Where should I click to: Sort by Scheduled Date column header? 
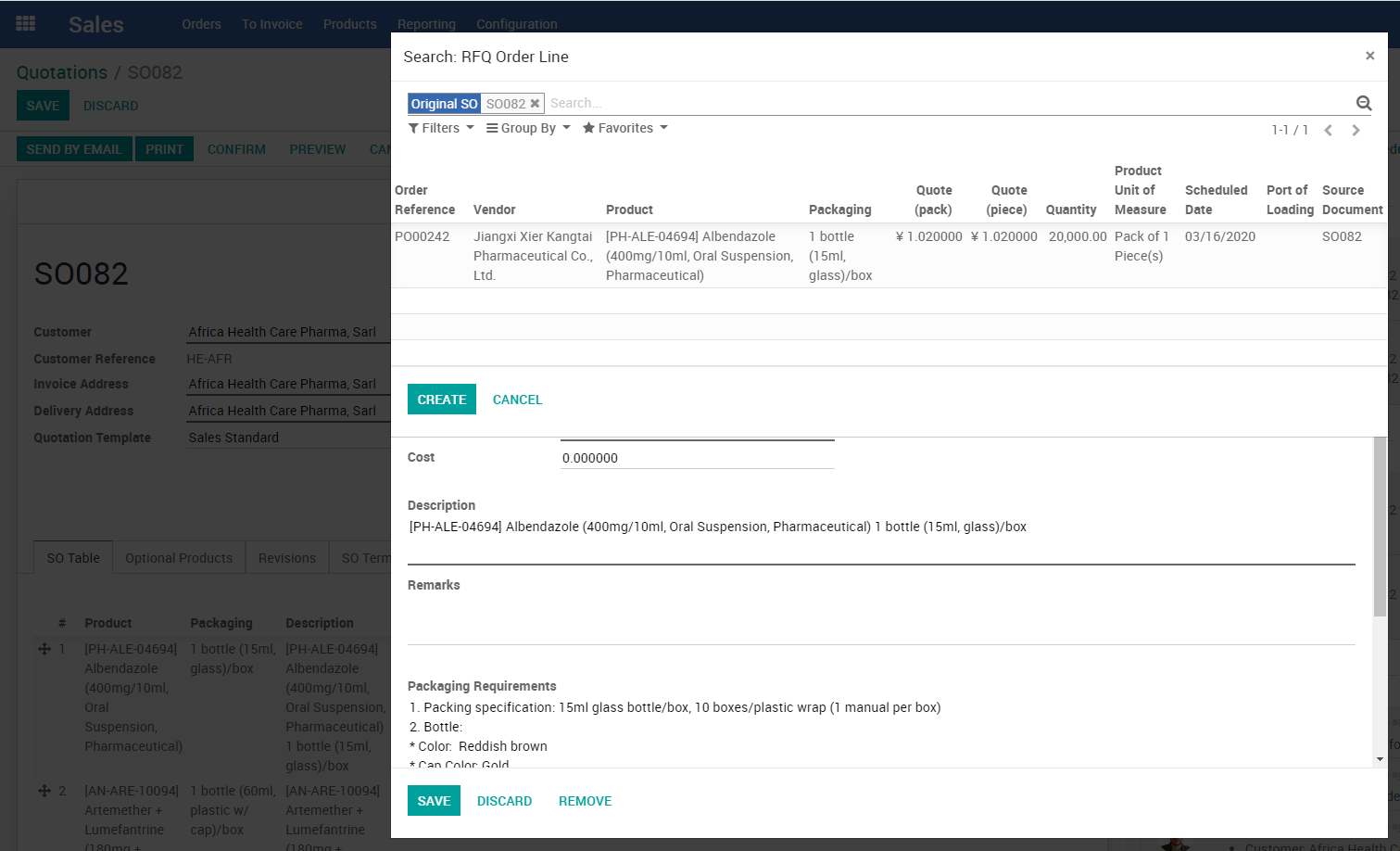[x=1216, y=199]
